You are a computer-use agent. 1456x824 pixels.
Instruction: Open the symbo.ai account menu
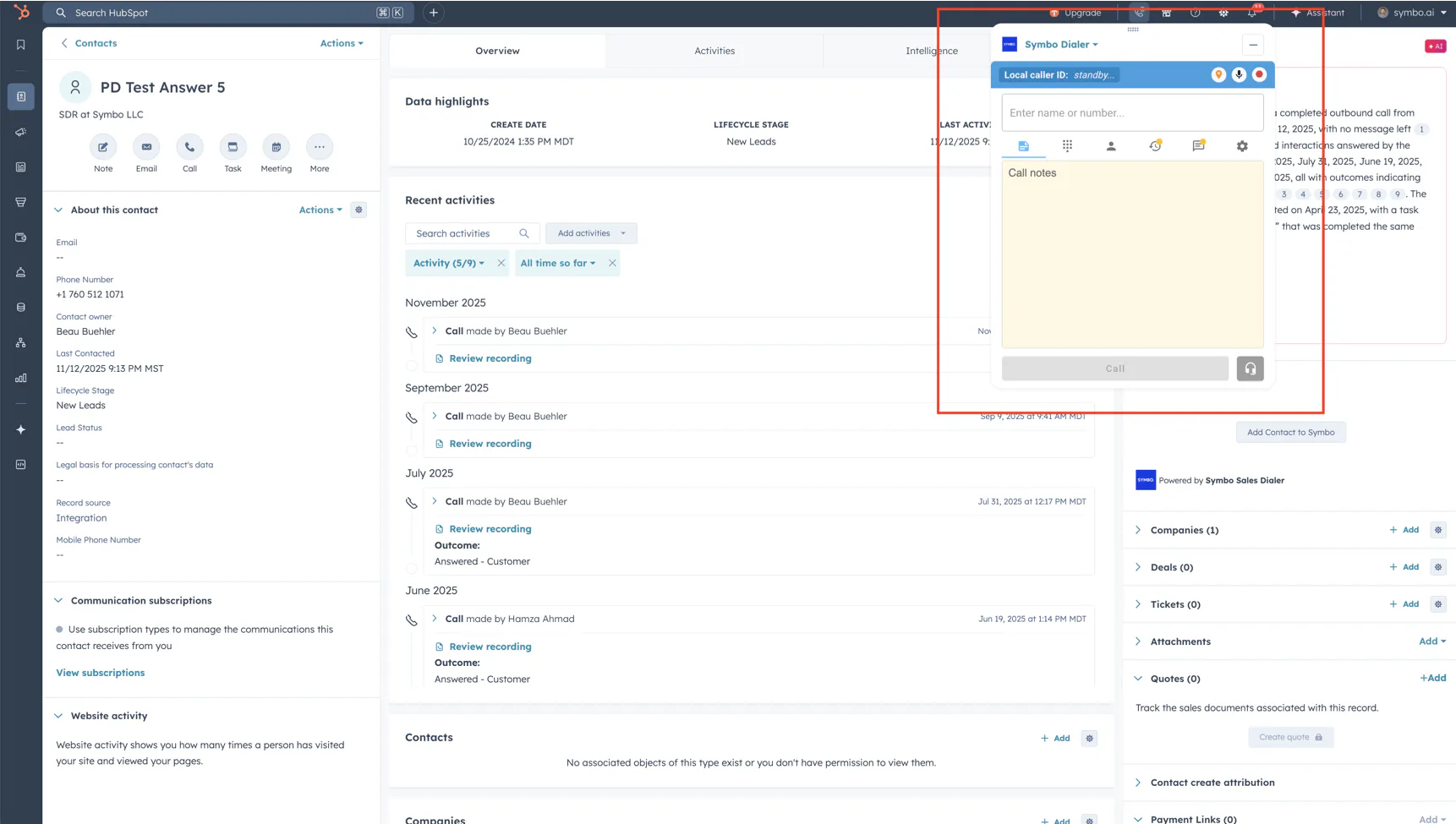pyautogui.click(x=1412, y=13)
